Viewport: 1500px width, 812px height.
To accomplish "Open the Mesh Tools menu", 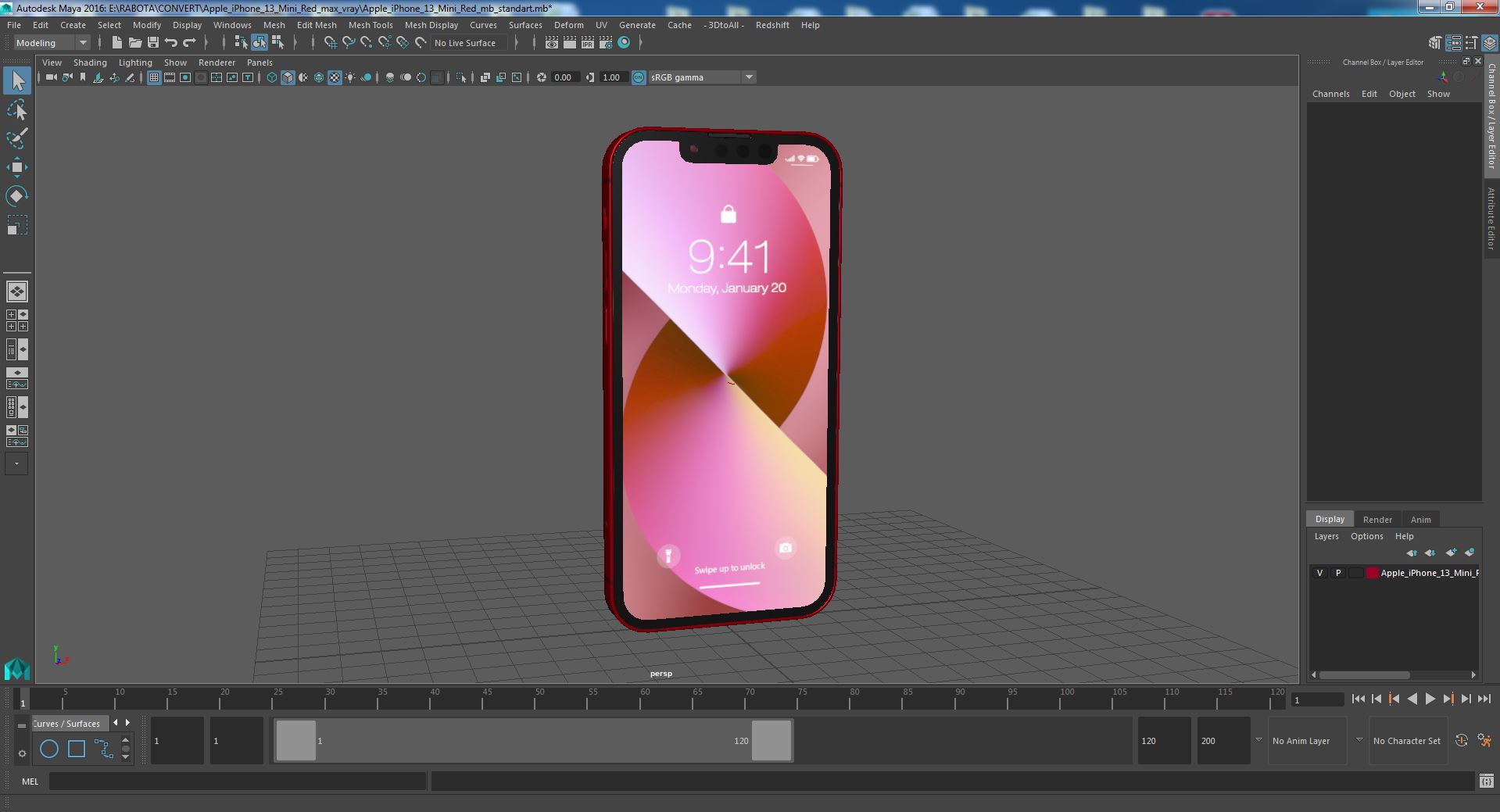I will coord(371,25).
